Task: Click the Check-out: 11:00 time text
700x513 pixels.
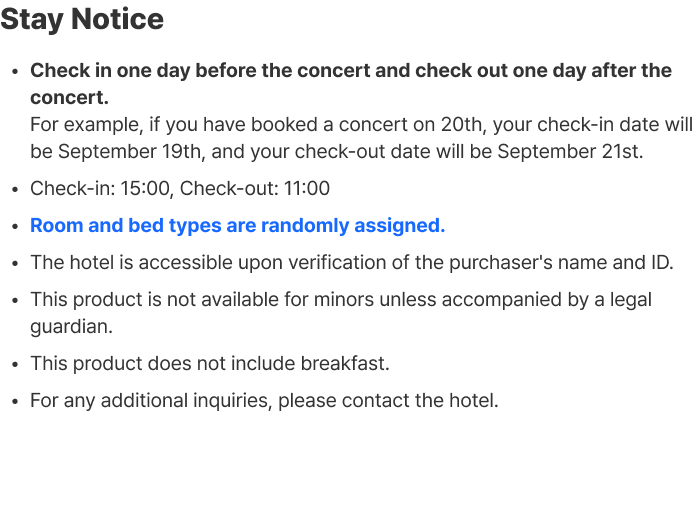Action: (x=255, y=188)
